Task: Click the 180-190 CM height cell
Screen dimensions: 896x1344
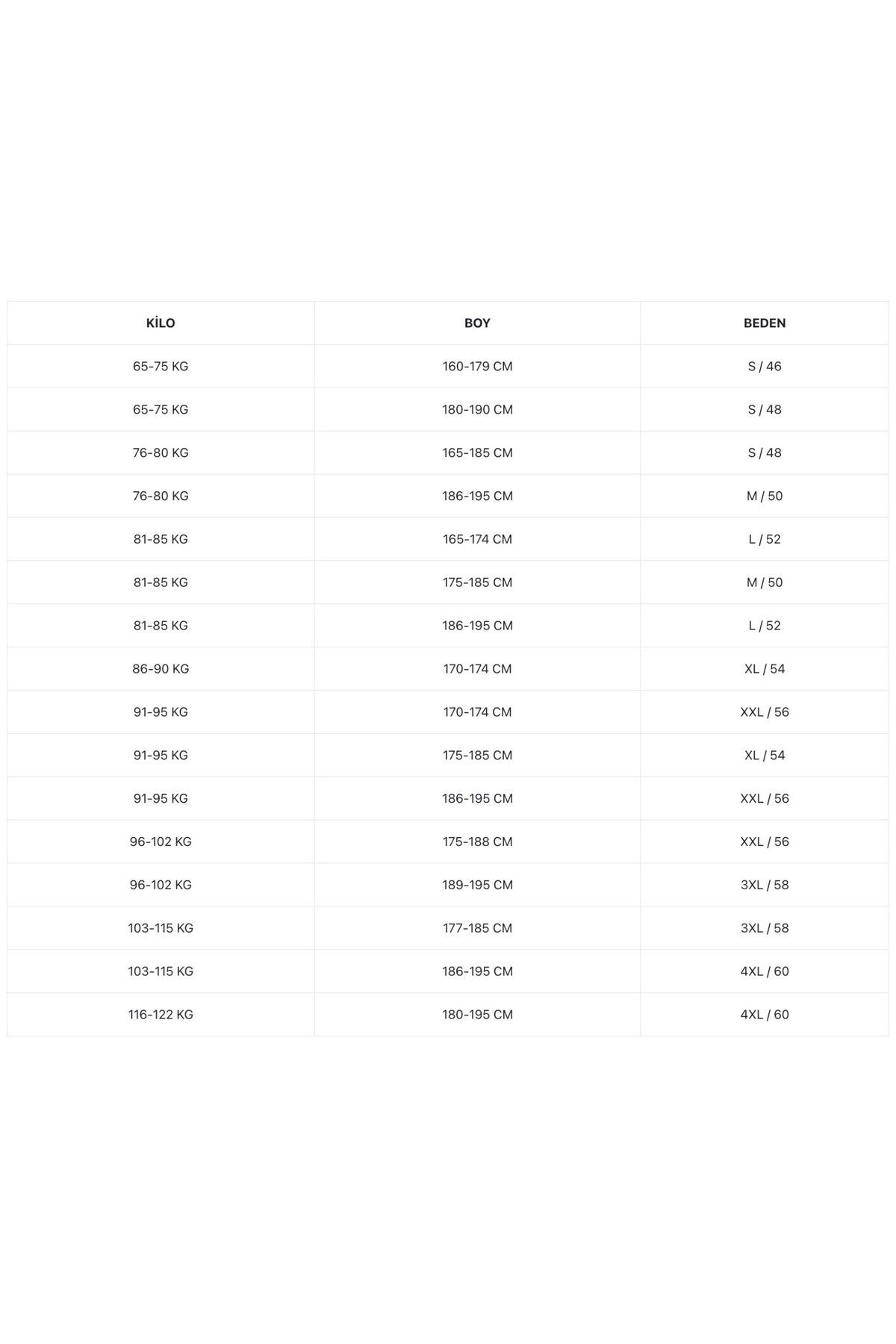Action: click(x=477, y=410)
